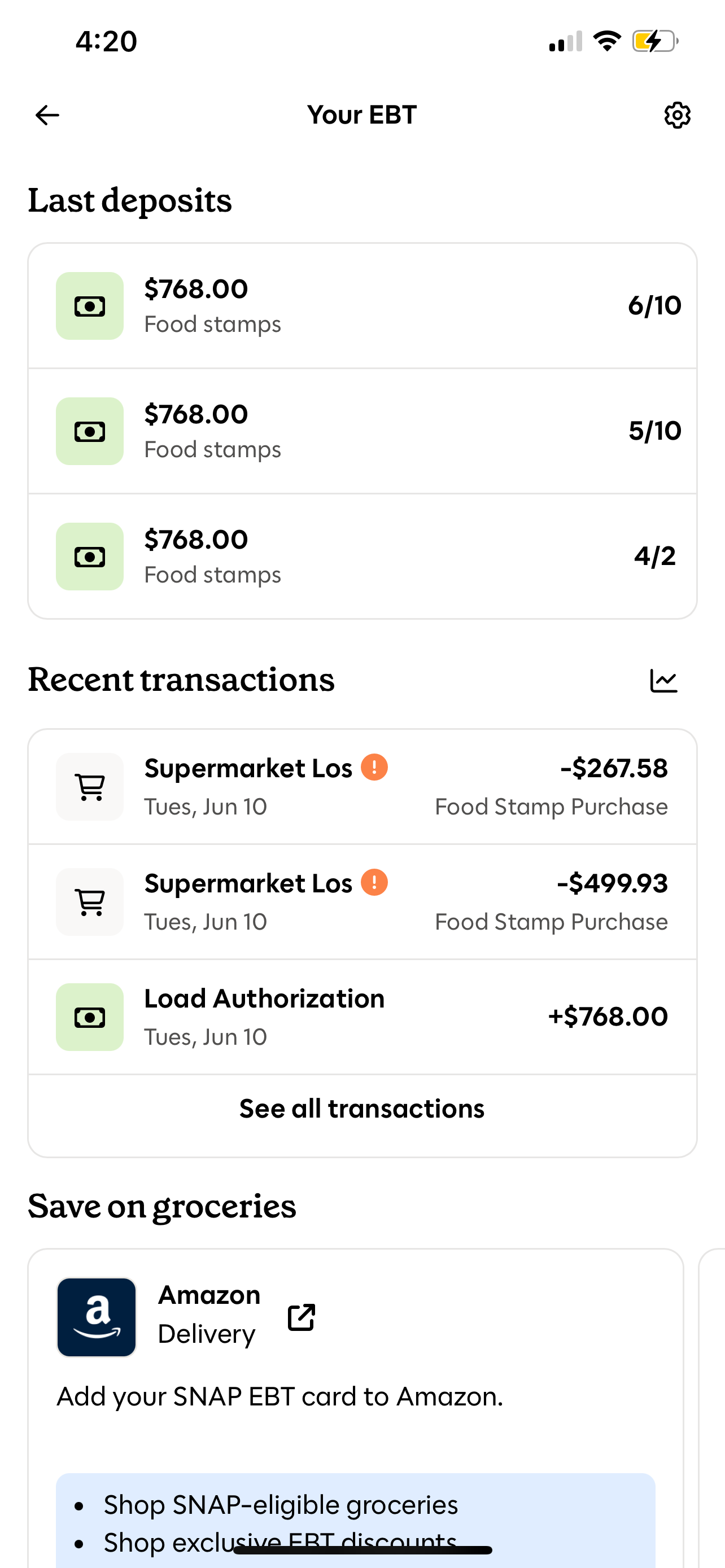Tap the cash icon for the 4/2 deposit
Image resolution: width=725 pixels, height=1568 pixels.
(90, 557)
